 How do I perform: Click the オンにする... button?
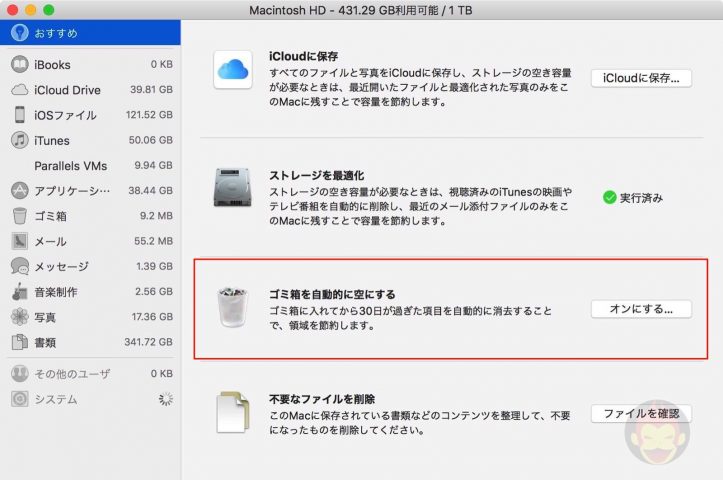pyautogui.click(x=641, y=309)
